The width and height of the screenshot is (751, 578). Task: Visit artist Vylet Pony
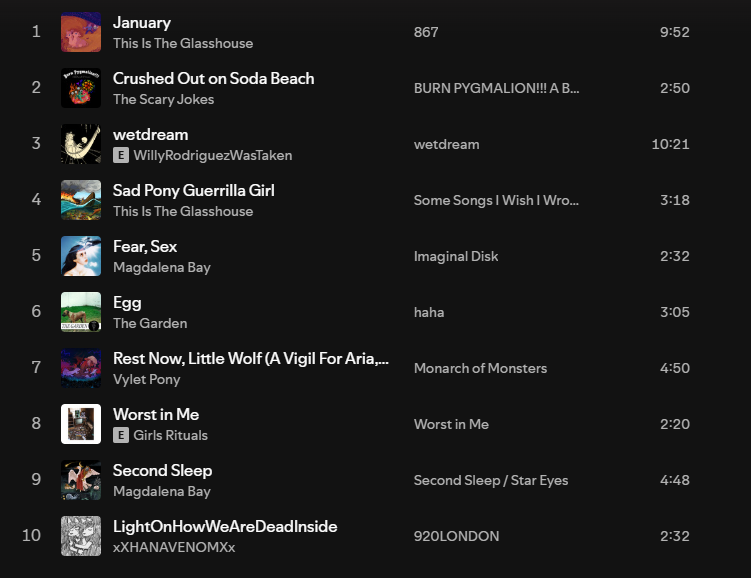click(x=147, y=379)
